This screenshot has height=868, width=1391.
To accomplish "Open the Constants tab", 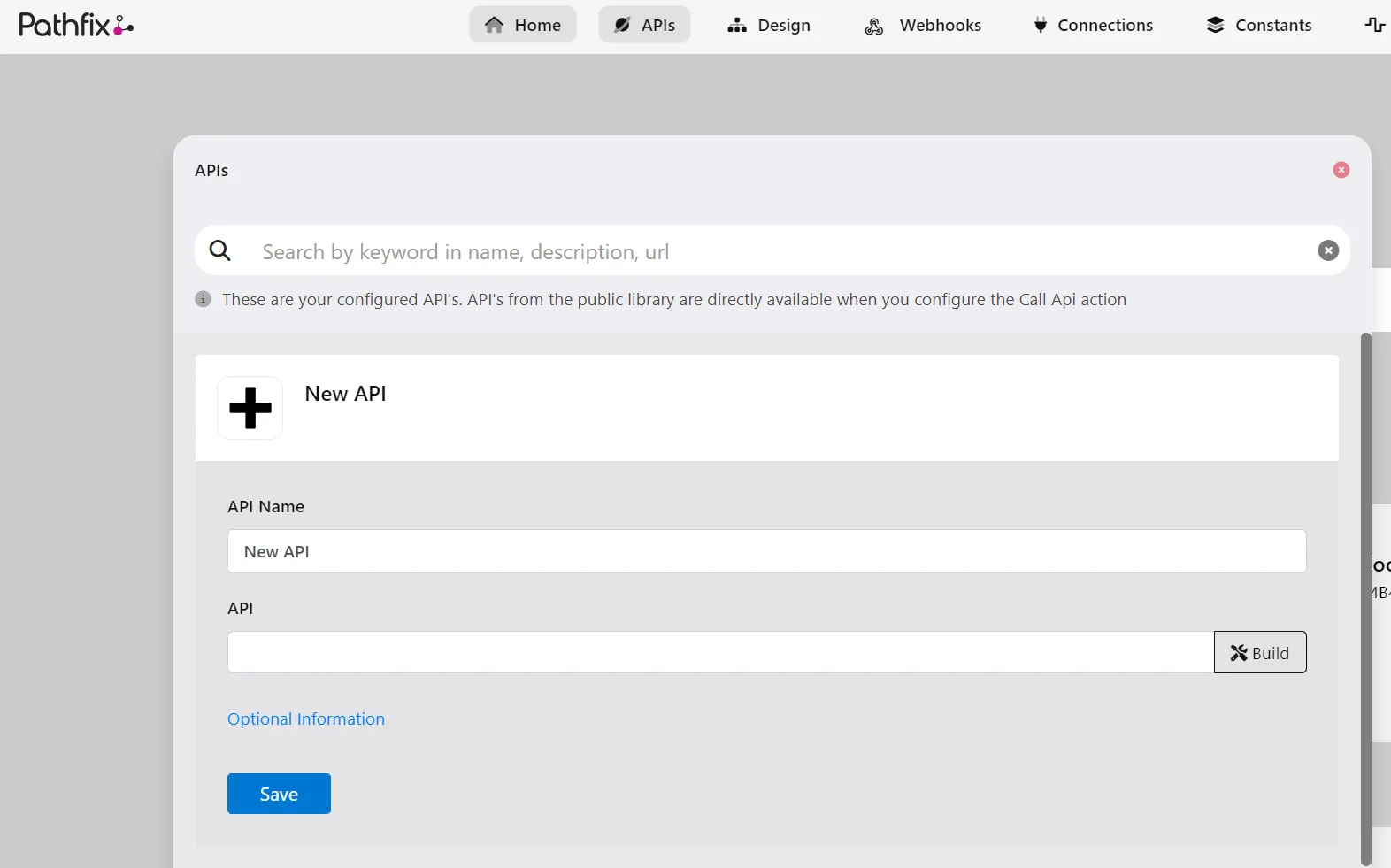I will 1259,25.
